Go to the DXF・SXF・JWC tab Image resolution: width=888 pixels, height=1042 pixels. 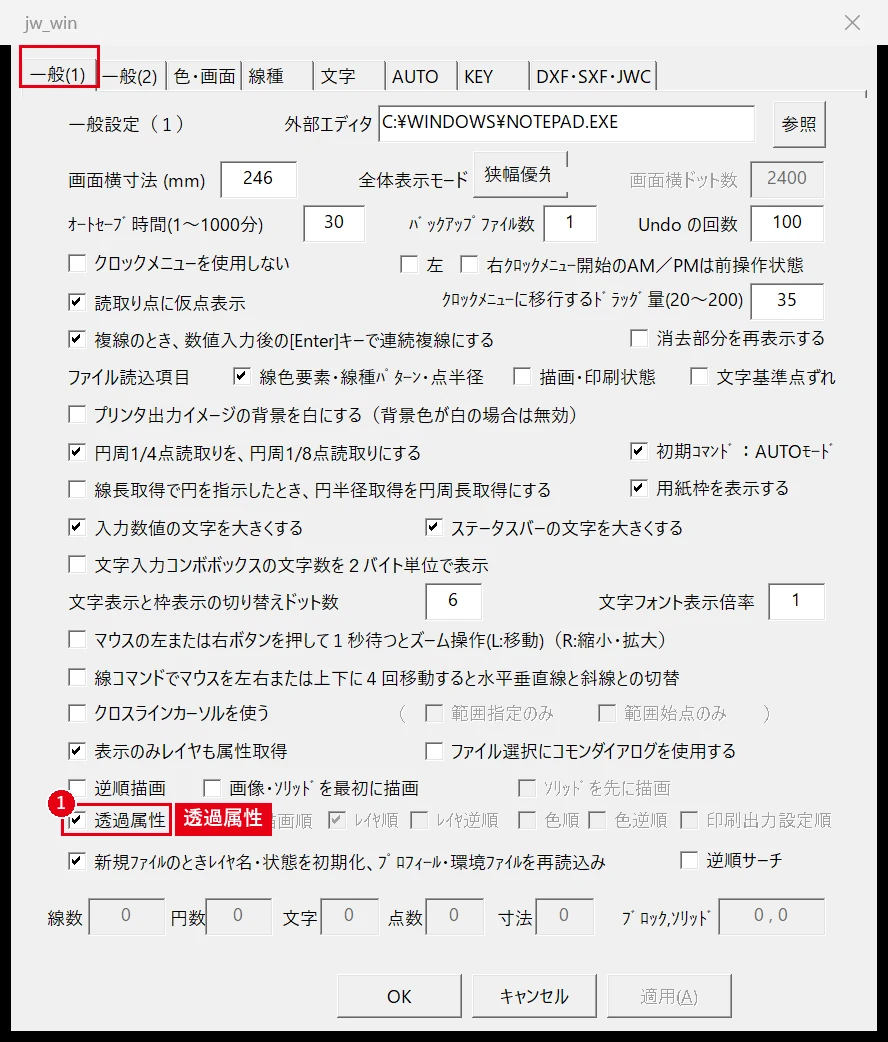click(x=593, y=76)
